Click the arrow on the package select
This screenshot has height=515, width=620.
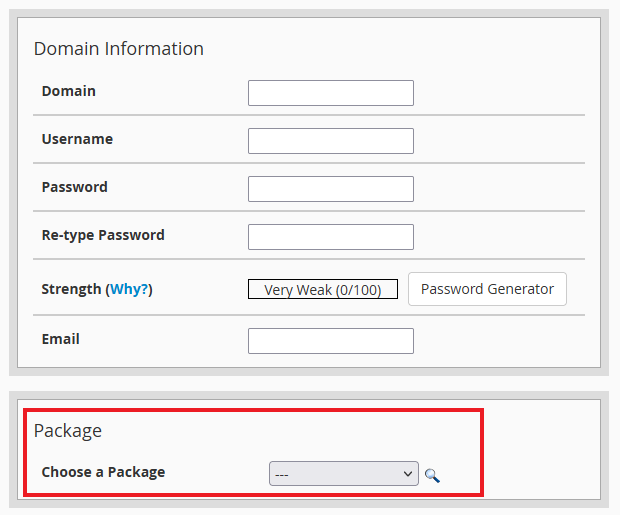[x=407, y=474]
